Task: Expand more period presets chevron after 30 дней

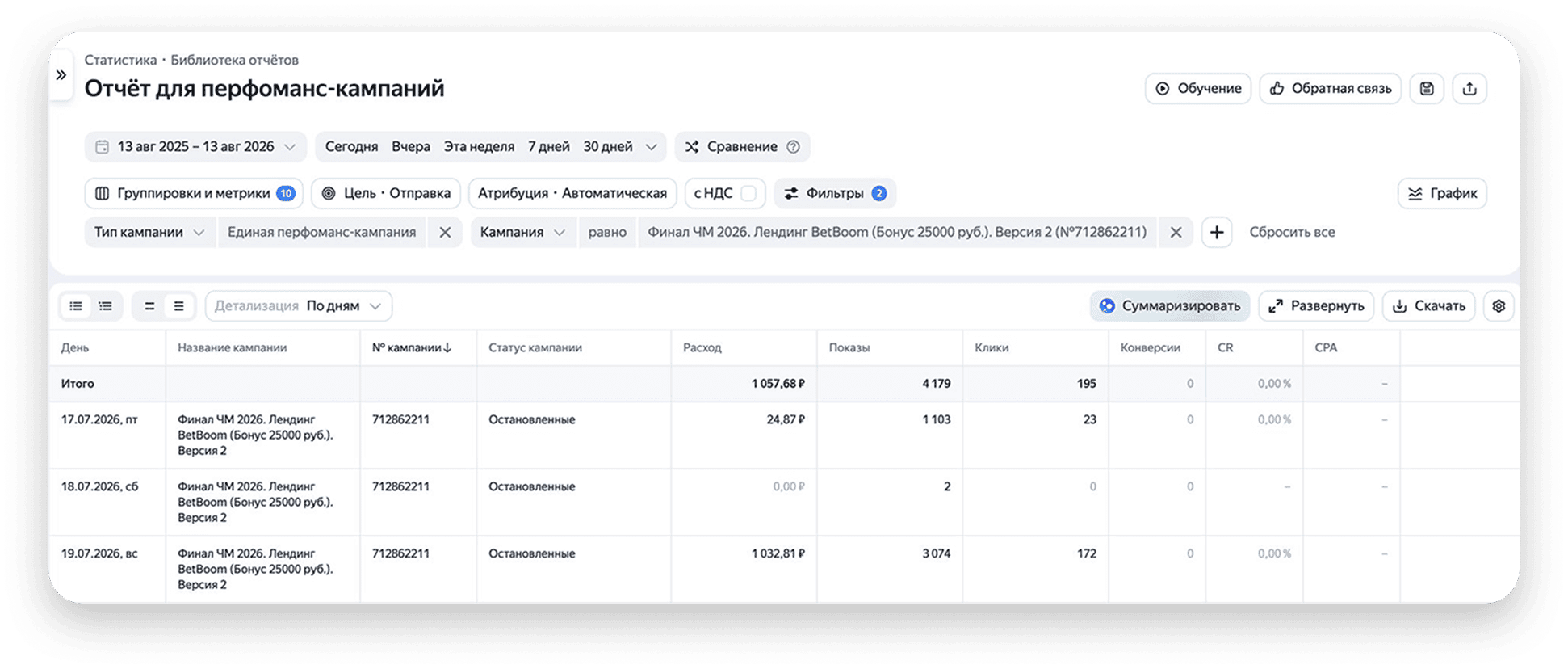Action: pos(651,147)
